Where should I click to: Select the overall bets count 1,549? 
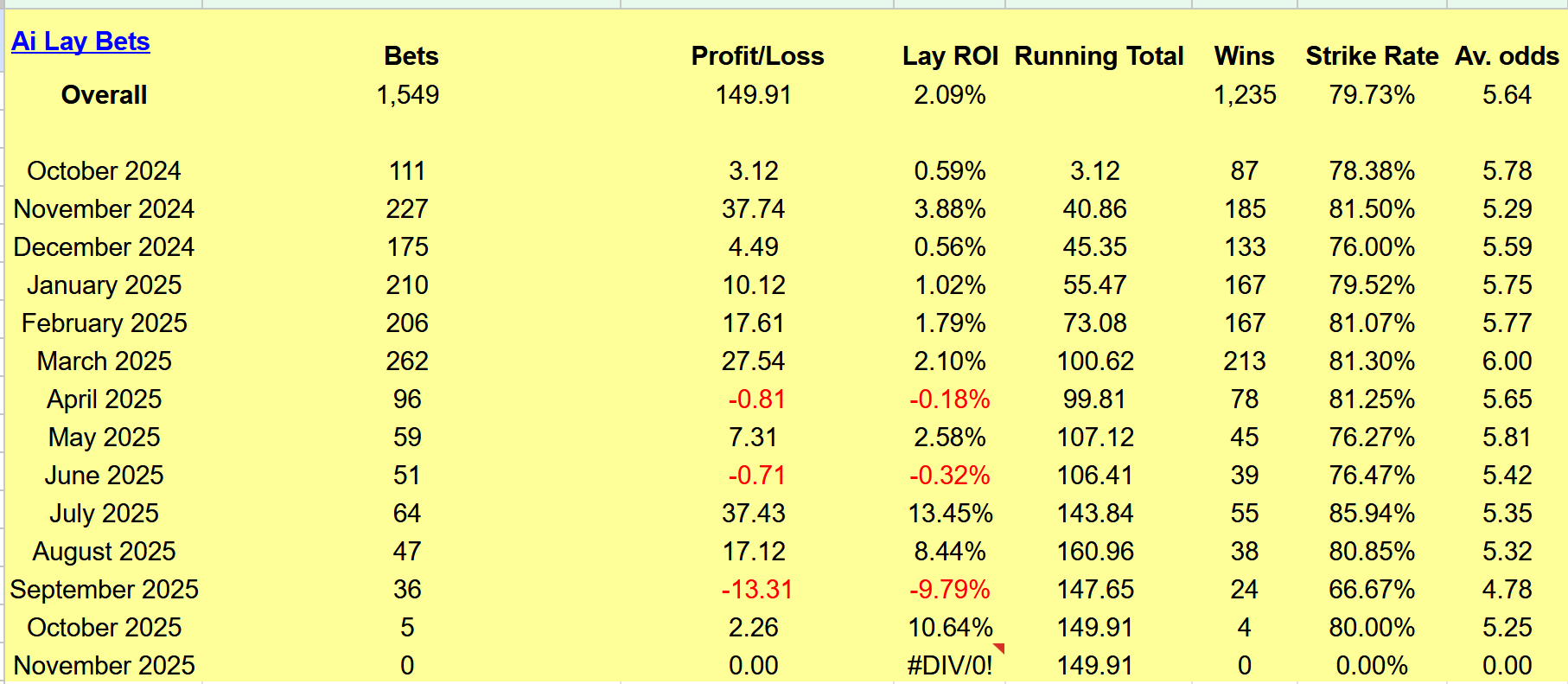pyautogui.click(x=407, y=95)
